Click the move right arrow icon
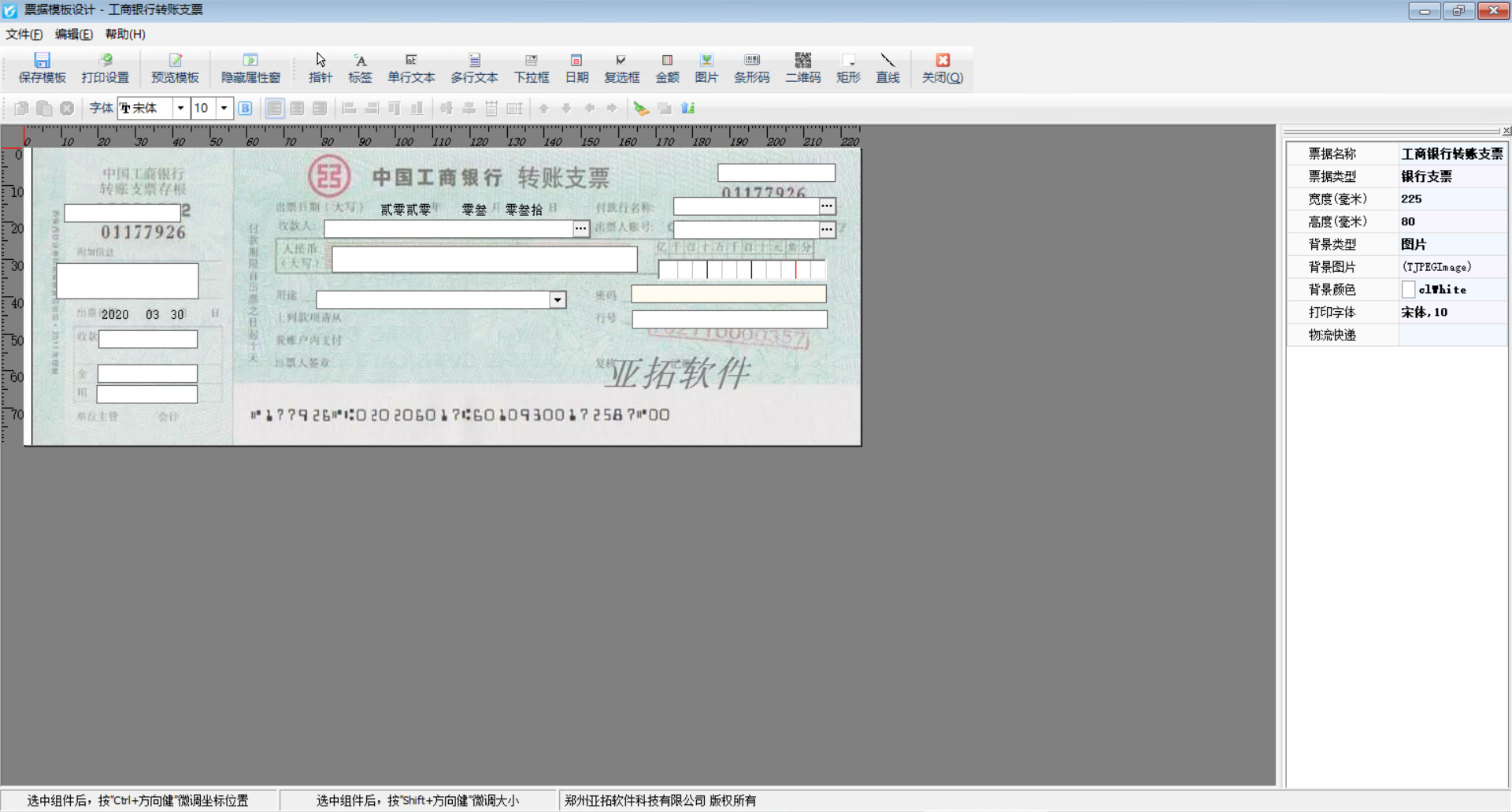1512x812 pixels. [x=612, y=108]
